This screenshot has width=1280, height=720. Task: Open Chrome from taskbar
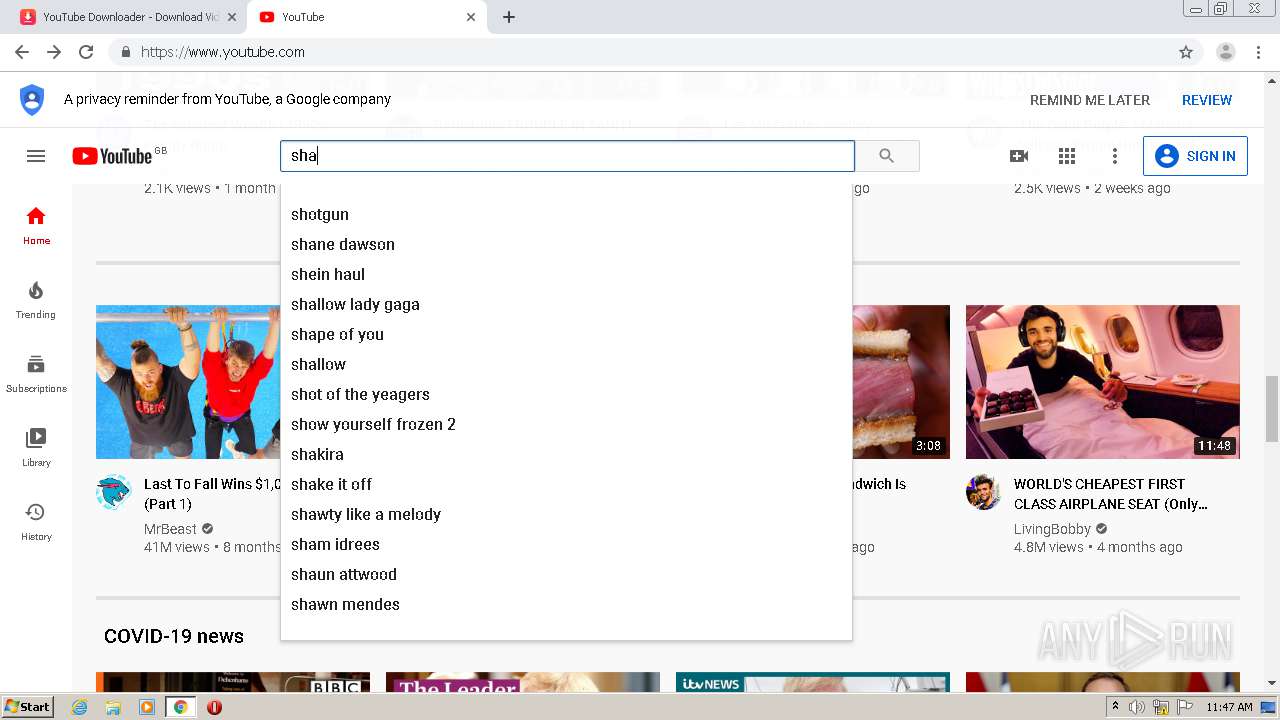(x=181, y=707)
